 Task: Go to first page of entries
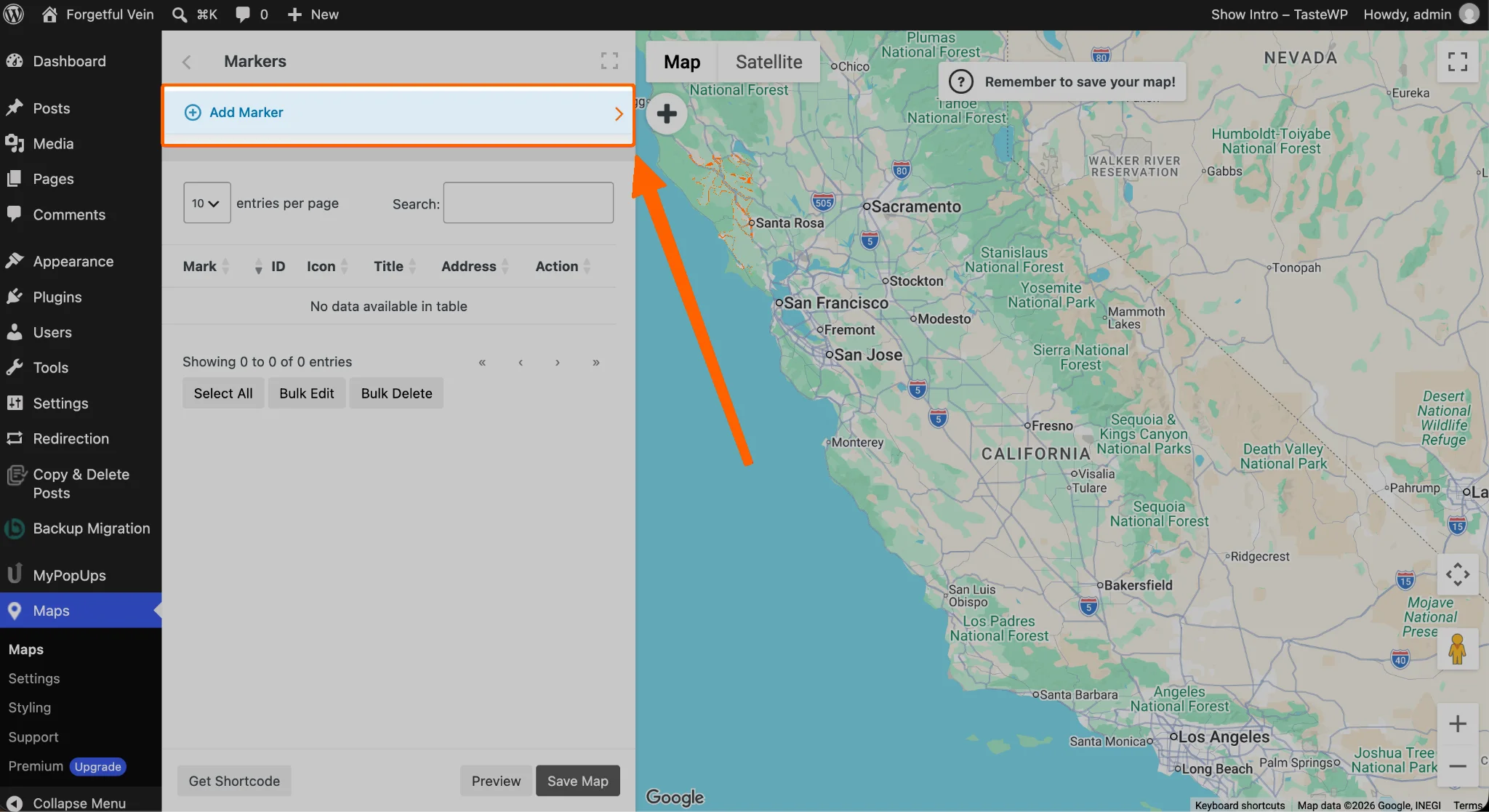click(482, 362)
